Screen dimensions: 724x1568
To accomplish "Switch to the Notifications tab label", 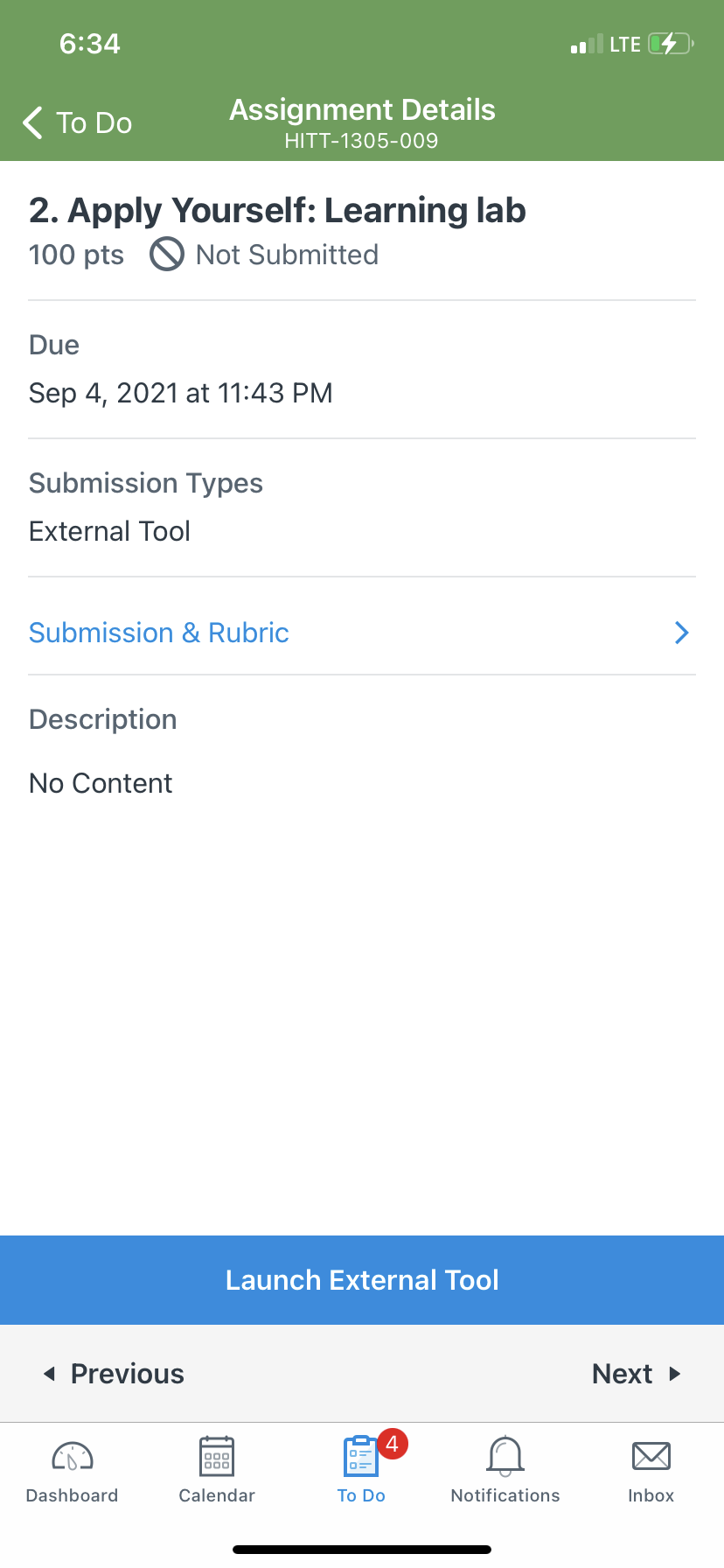I will tap(505, 1495).
